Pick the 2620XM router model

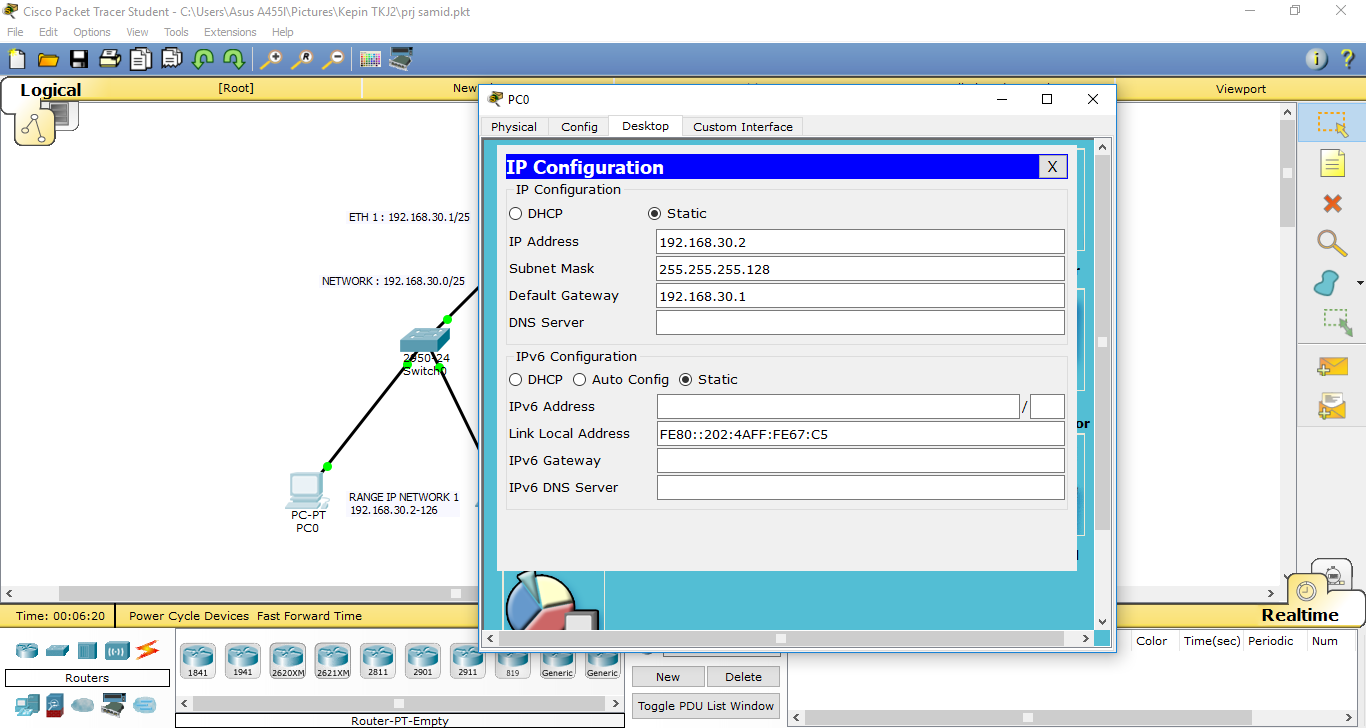(287, 661)
